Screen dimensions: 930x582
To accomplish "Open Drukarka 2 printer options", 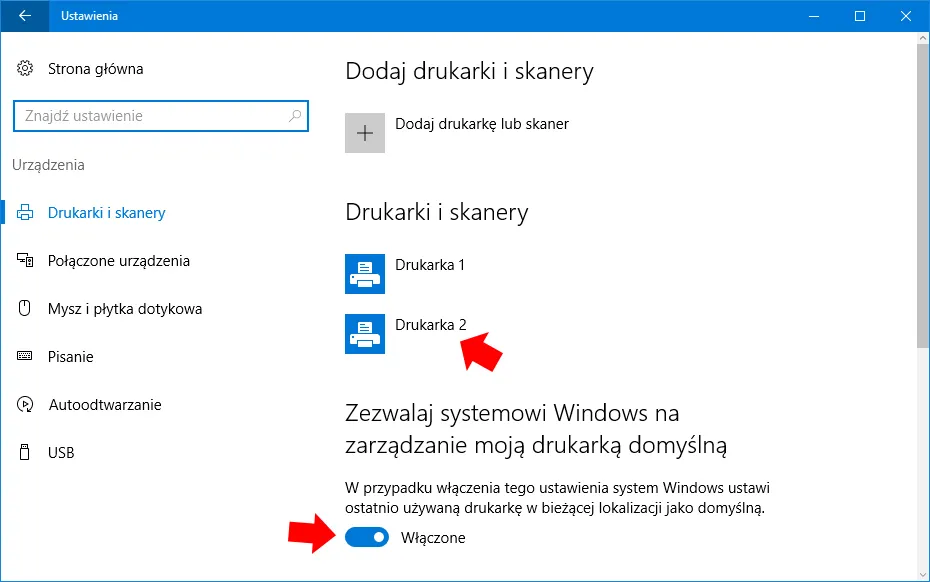I will [431, 324].
